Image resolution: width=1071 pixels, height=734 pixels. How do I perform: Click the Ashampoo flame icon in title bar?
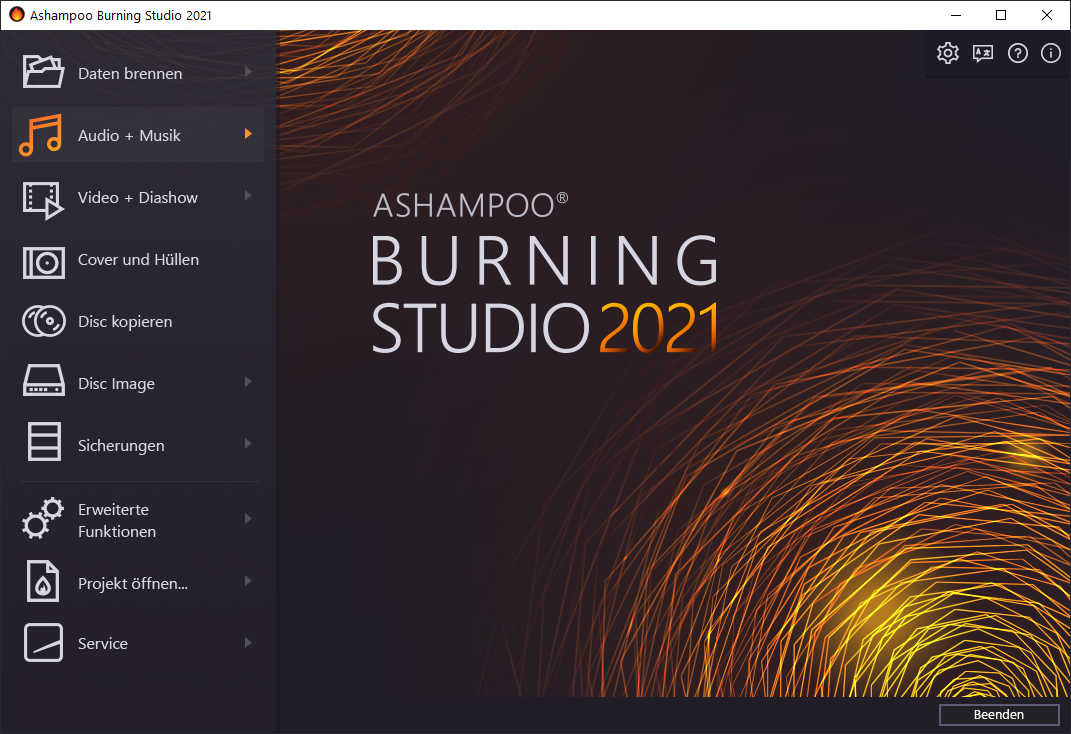16,14
